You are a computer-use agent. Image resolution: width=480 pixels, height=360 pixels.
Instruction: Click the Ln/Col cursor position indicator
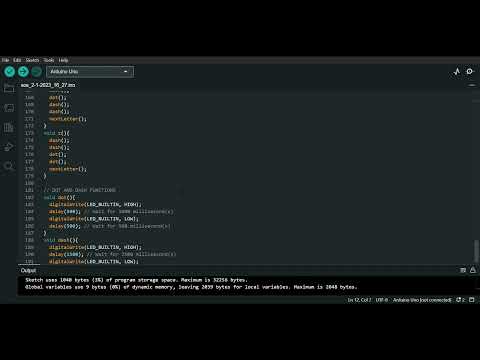359,300
